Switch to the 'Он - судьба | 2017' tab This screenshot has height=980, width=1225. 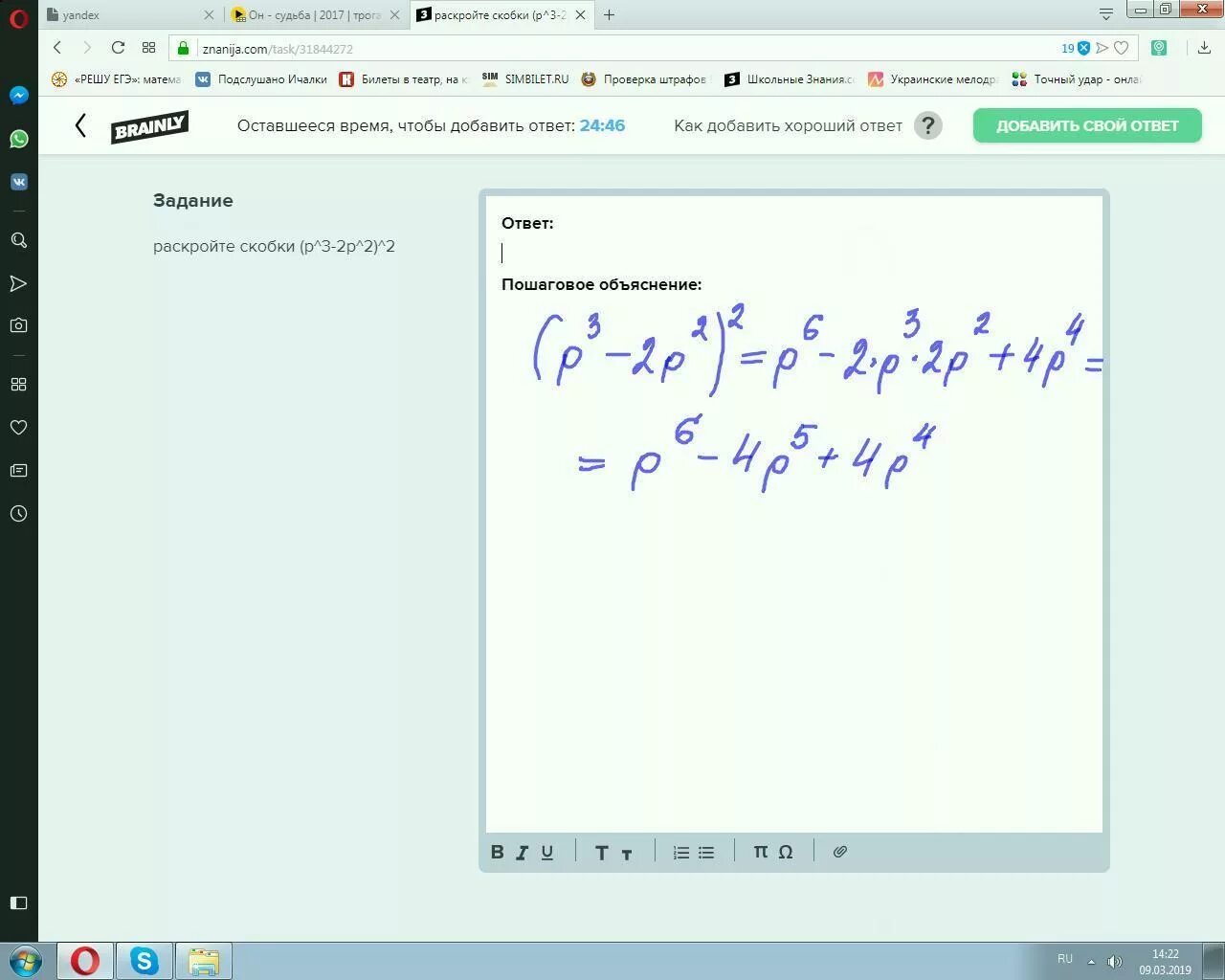[315, 15]
